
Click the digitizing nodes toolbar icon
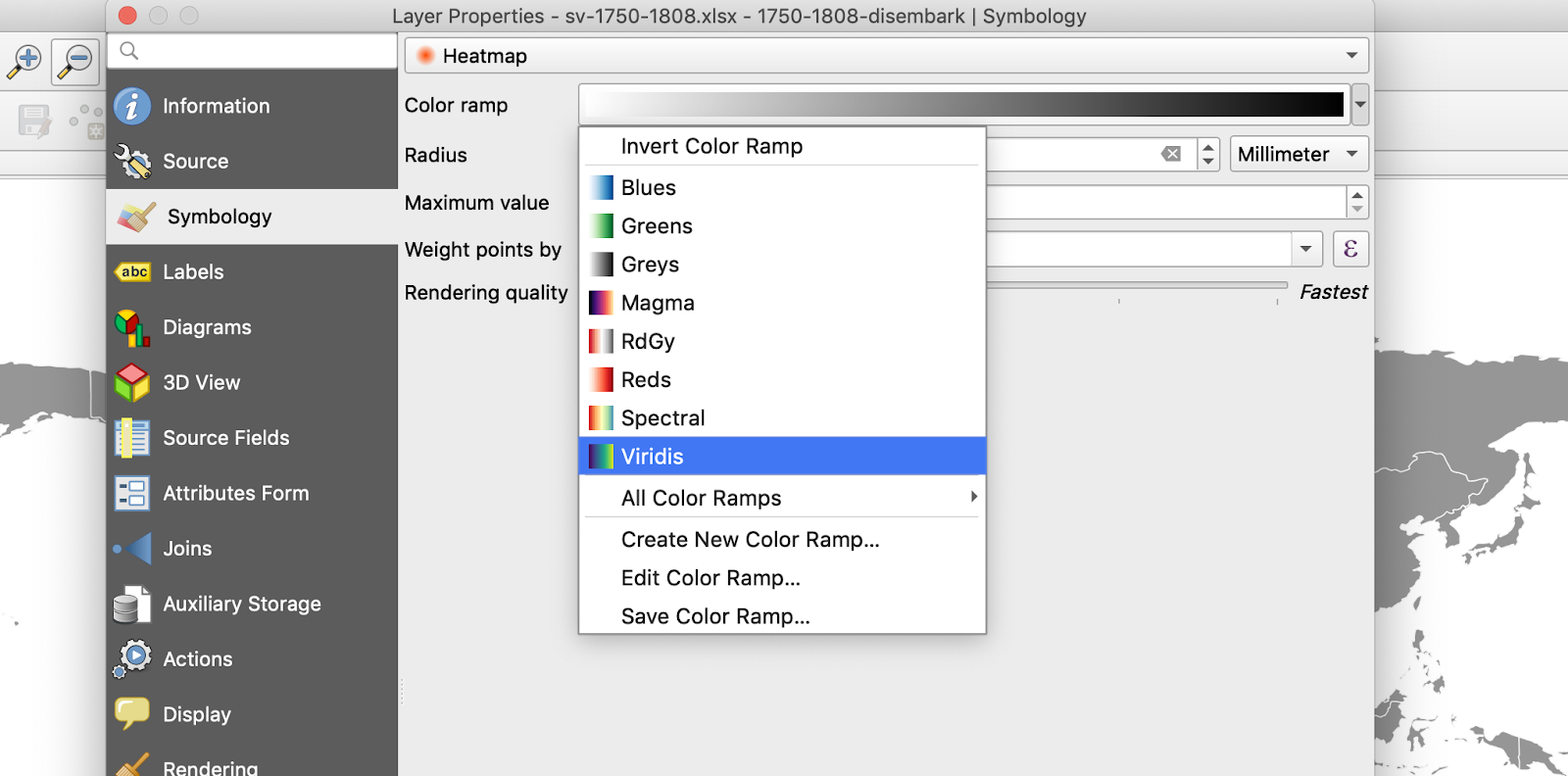tap(87, 121)
